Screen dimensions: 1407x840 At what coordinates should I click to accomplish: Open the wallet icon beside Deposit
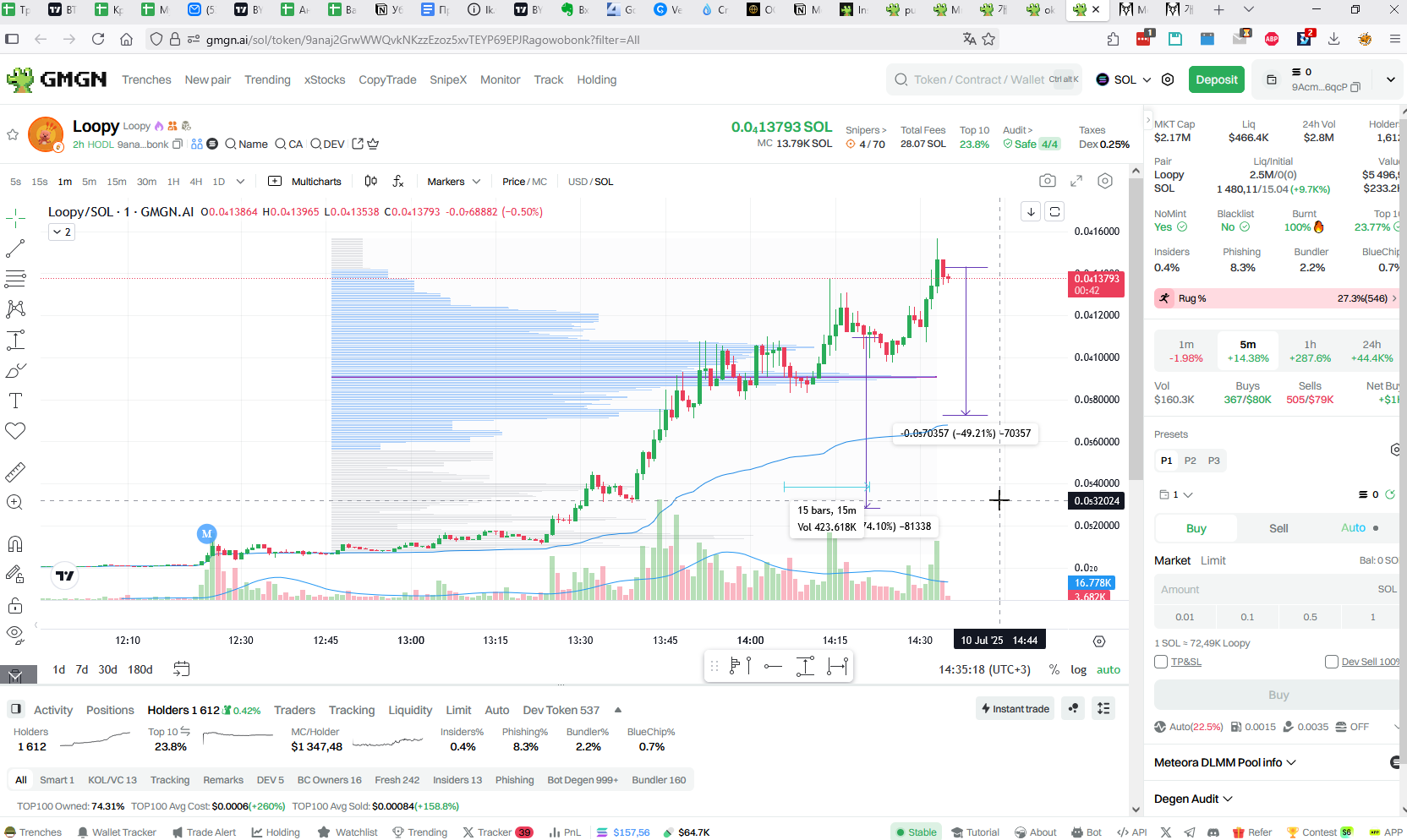coord(1271,79)
